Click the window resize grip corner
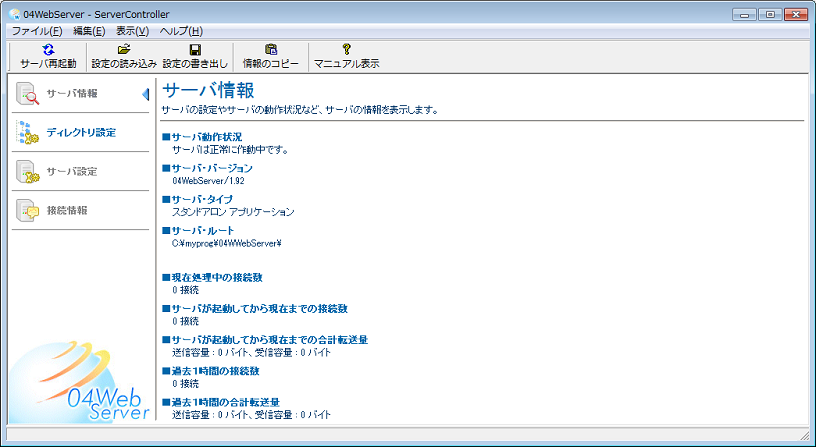Viewport: 816px width, 447px height. click(x=804, y=435)
